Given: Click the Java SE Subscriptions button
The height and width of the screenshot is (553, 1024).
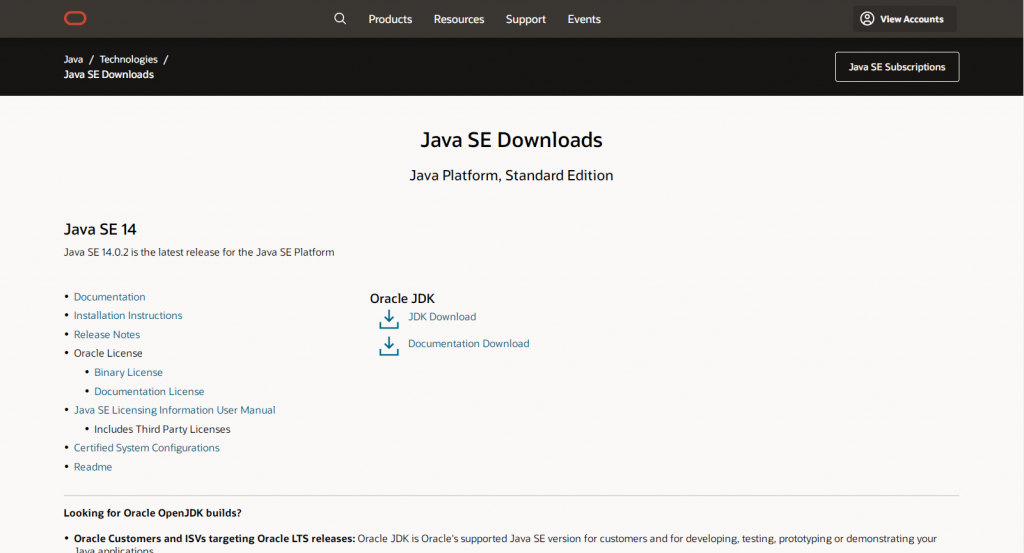Looking at the screenshot, I should [897, 67].
